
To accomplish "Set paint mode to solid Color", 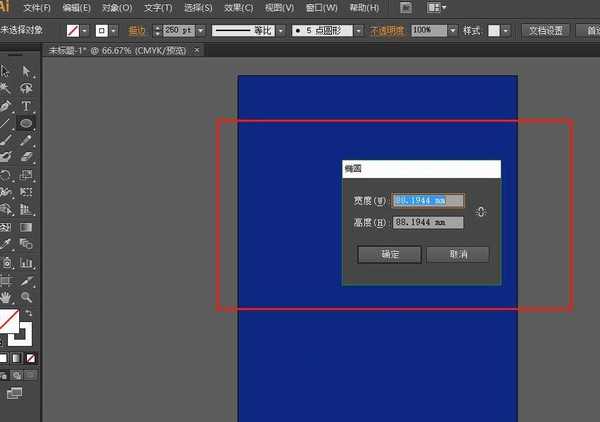I will [x=3, y=358].
